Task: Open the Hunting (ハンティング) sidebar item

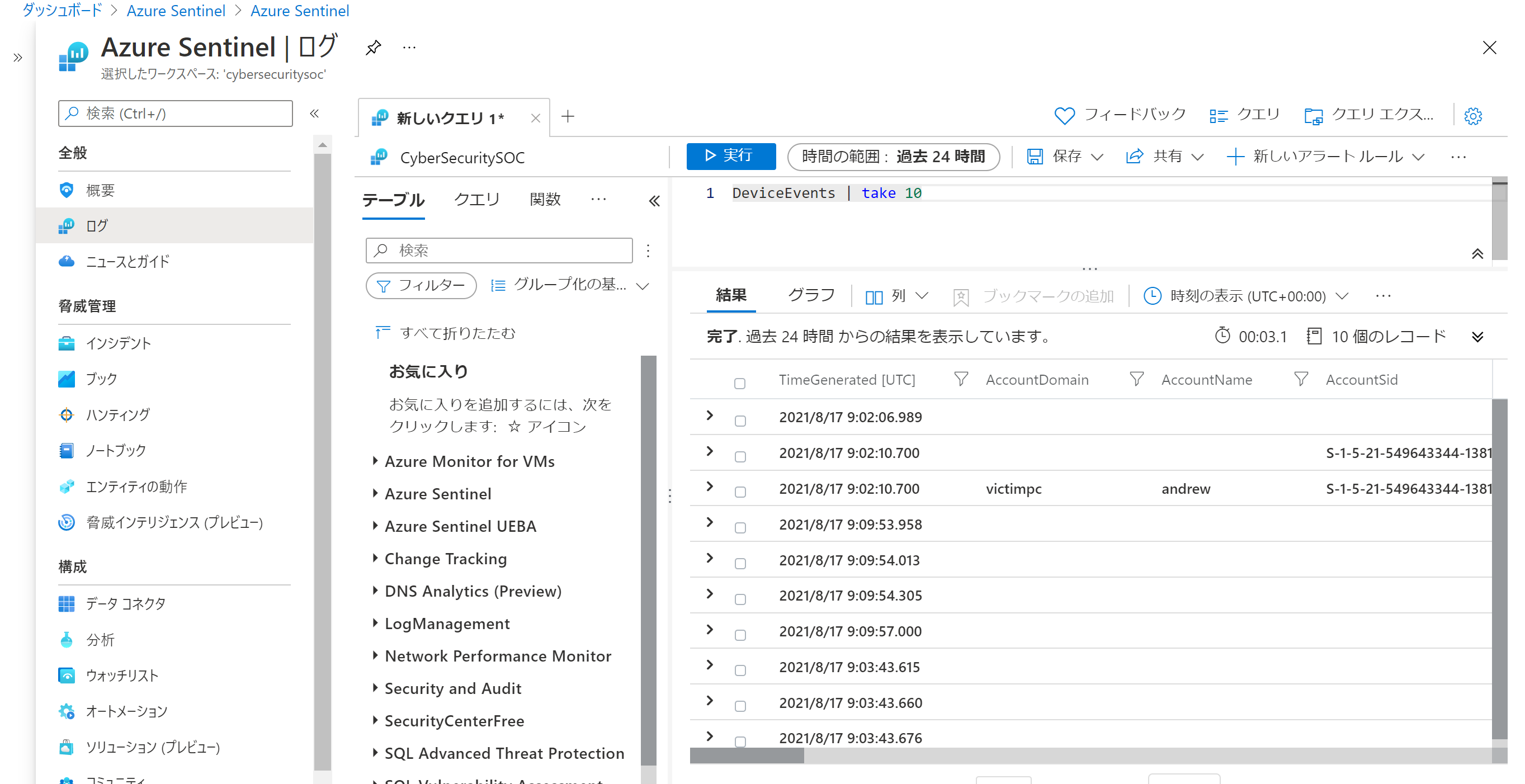Action: coord(117,414)
